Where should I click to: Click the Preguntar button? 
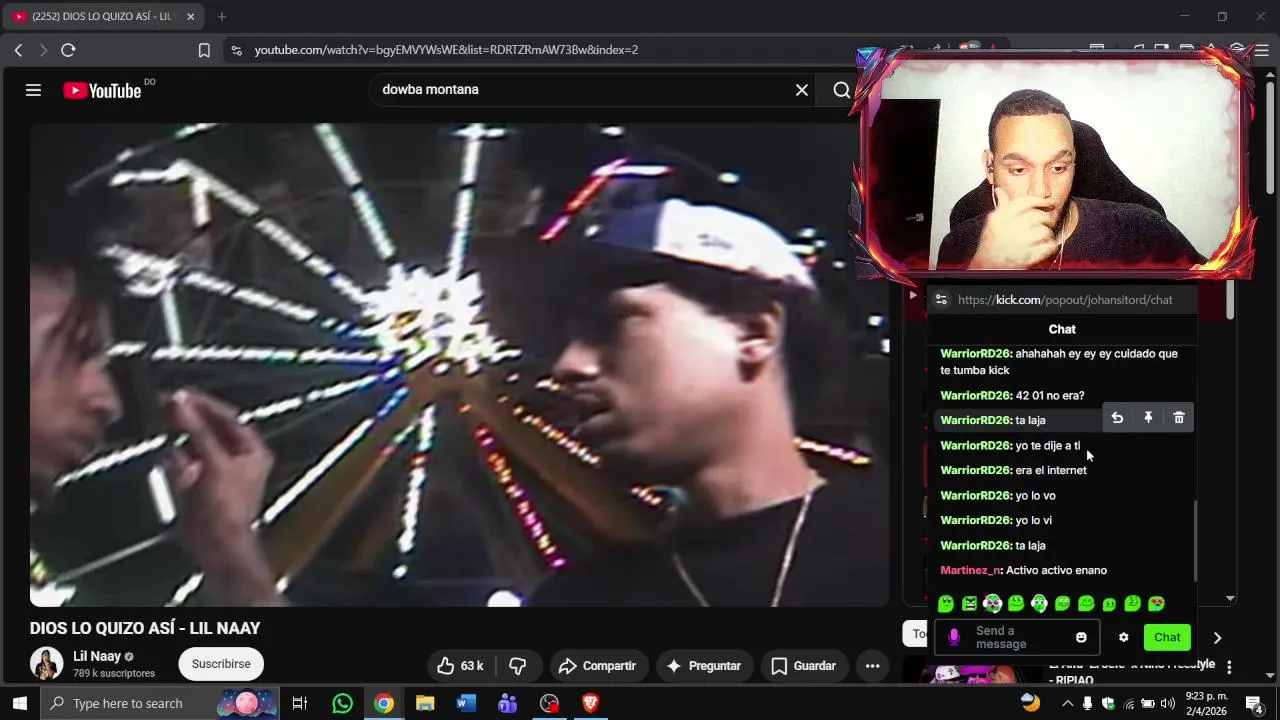pos(703,666)
